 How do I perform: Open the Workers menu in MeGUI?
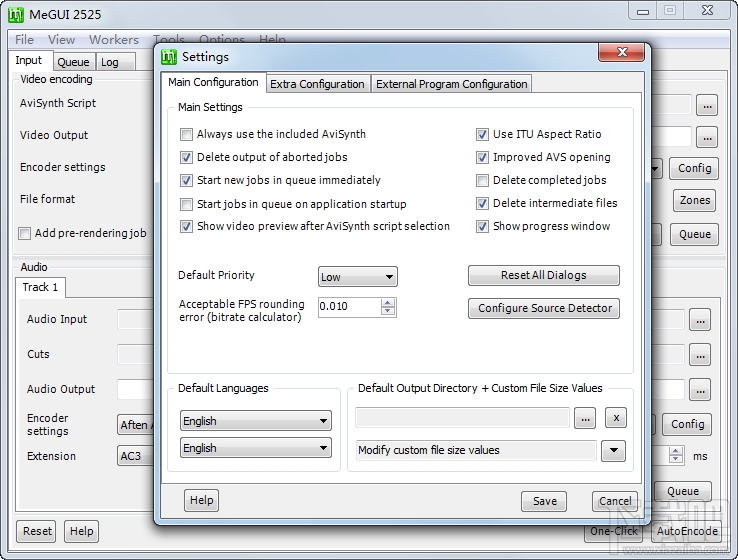click(114, 40)
